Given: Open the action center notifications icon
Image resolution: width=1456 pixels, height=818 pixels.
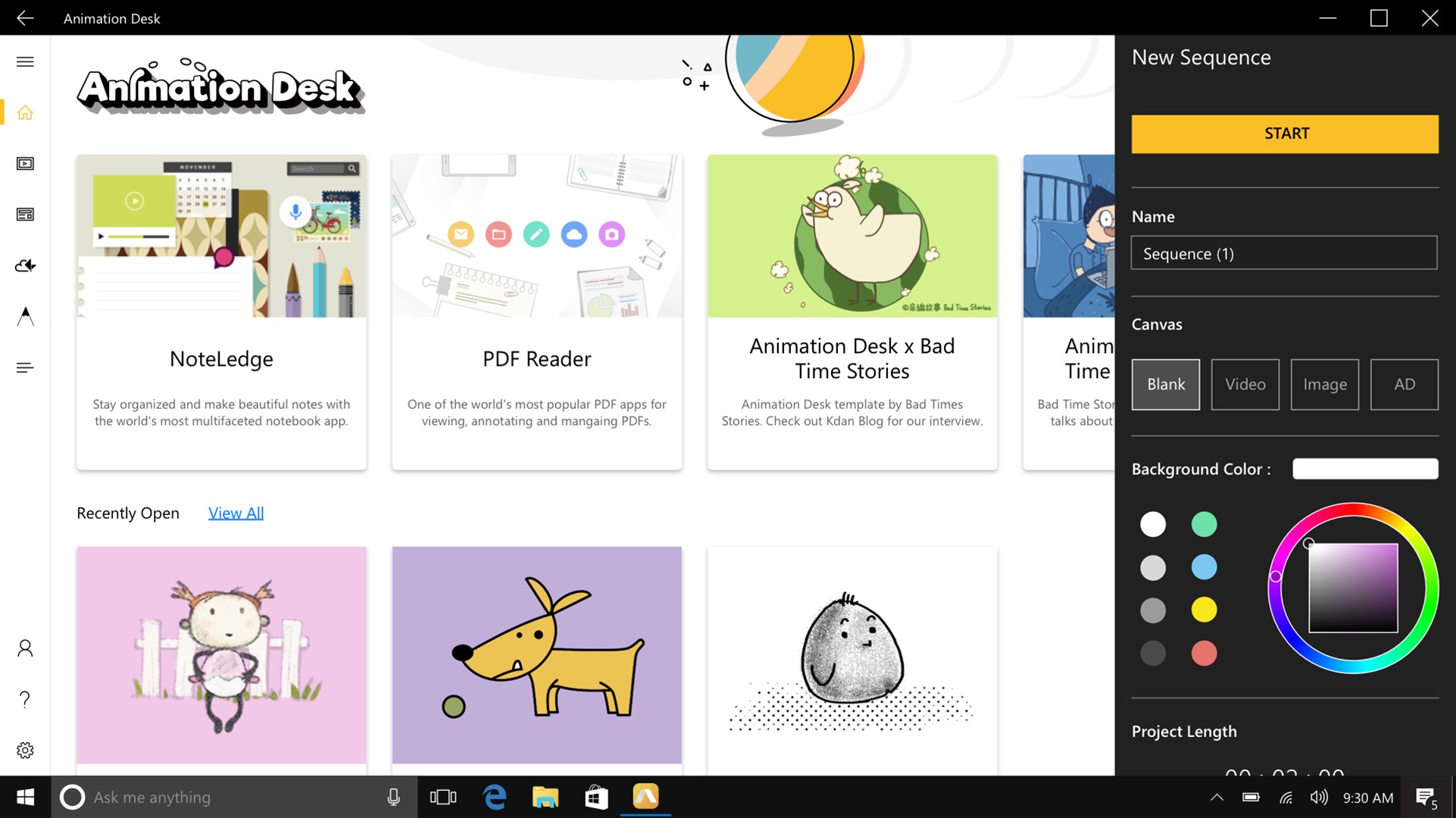Looking at the screenshot, I should click(1426, 798).
